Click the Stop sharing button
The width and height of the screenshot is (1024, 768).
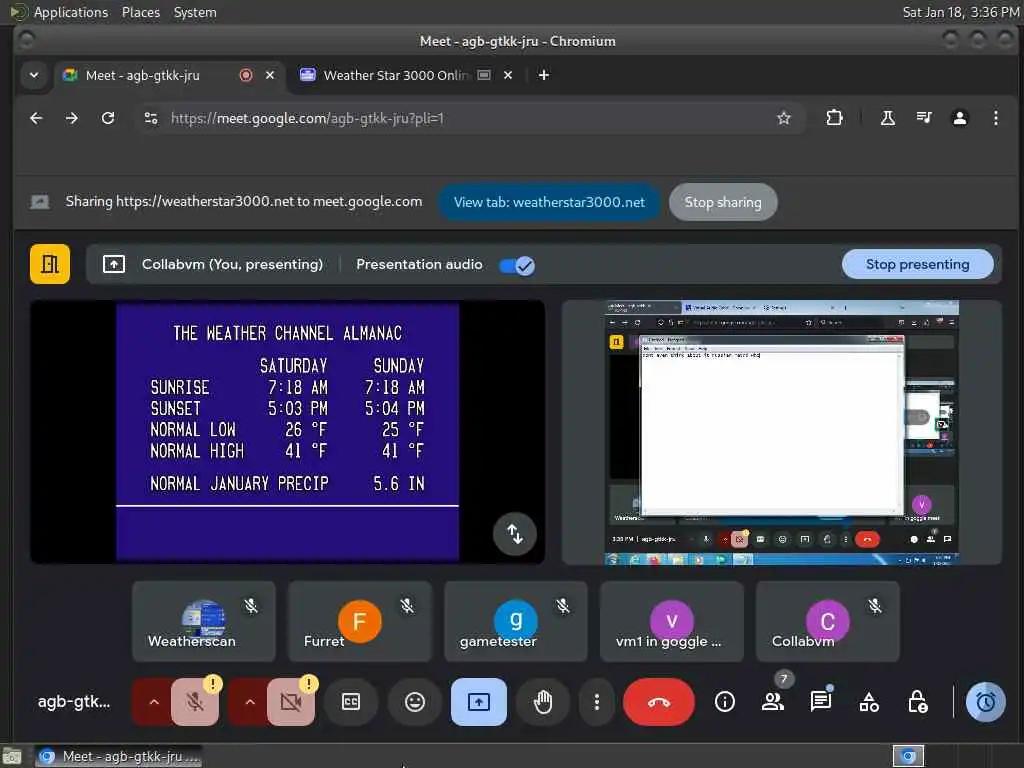click(x=723, y=202)
